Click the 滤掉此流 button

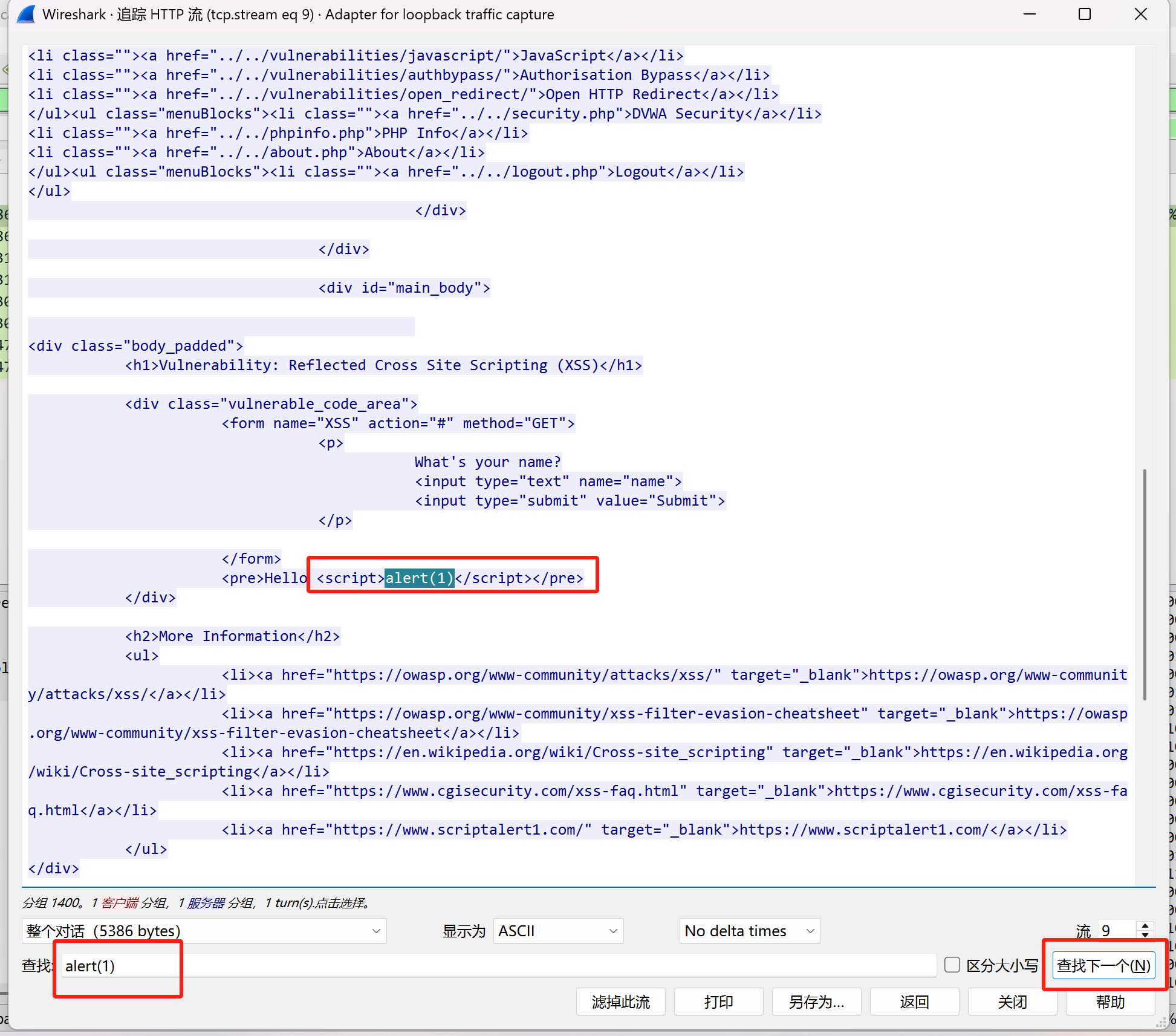click(x=620, y=1002)
